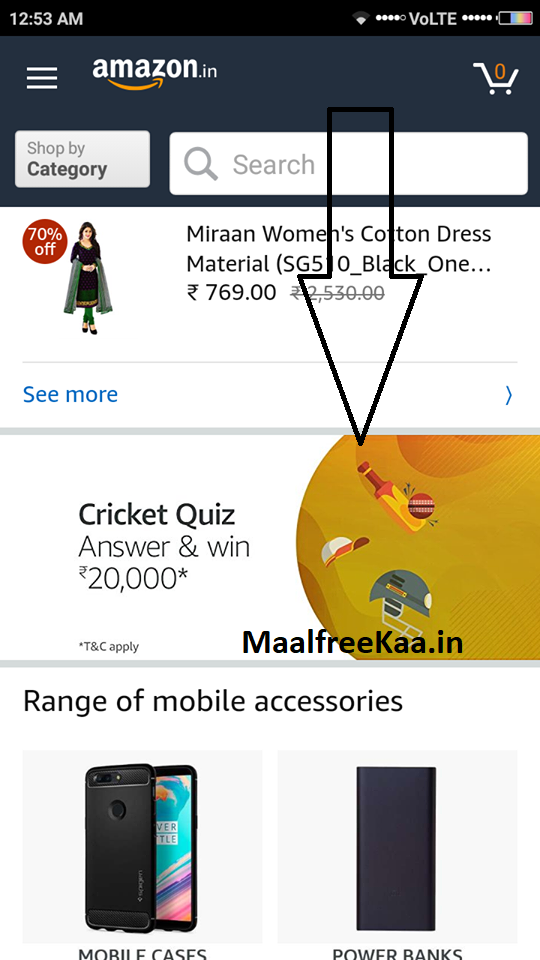Tap the search magnifier icon
Screen dimensions: 540x960
[x=201, y=164]
